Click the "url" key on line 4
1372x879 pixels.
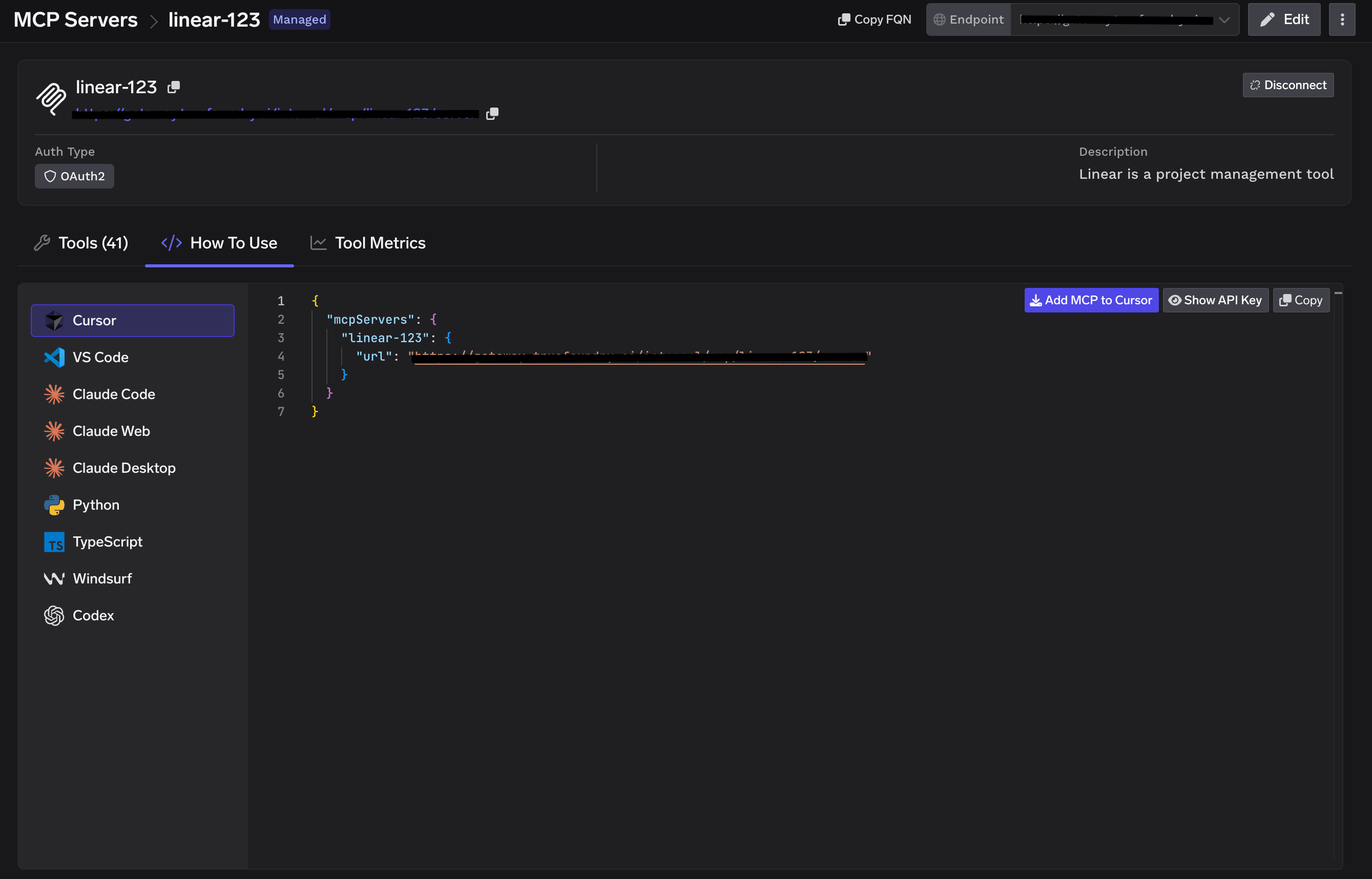374,356
